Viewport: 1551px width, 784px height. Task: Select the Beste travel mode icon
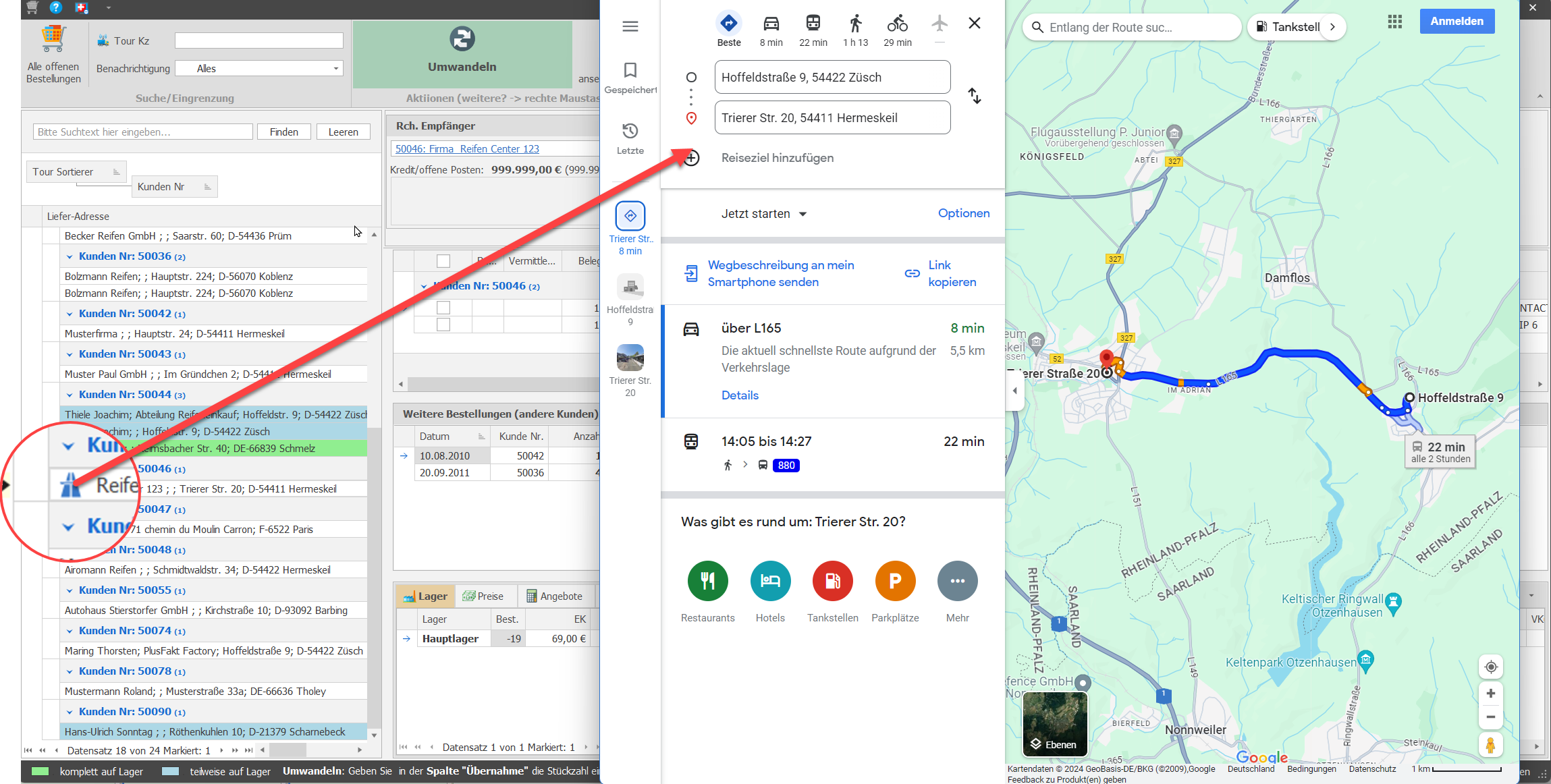(728, 24)
